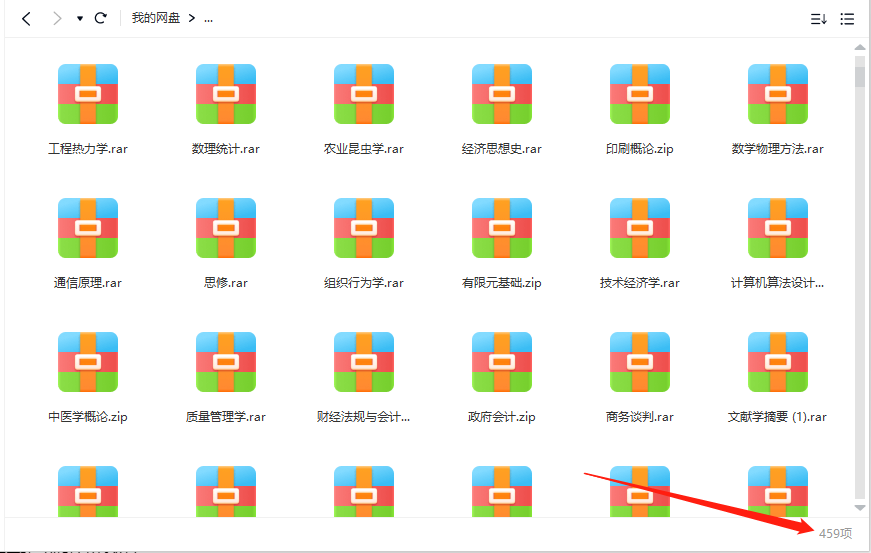Click the 有限元基础.zip file icon
871x553 pixels.
502,228
